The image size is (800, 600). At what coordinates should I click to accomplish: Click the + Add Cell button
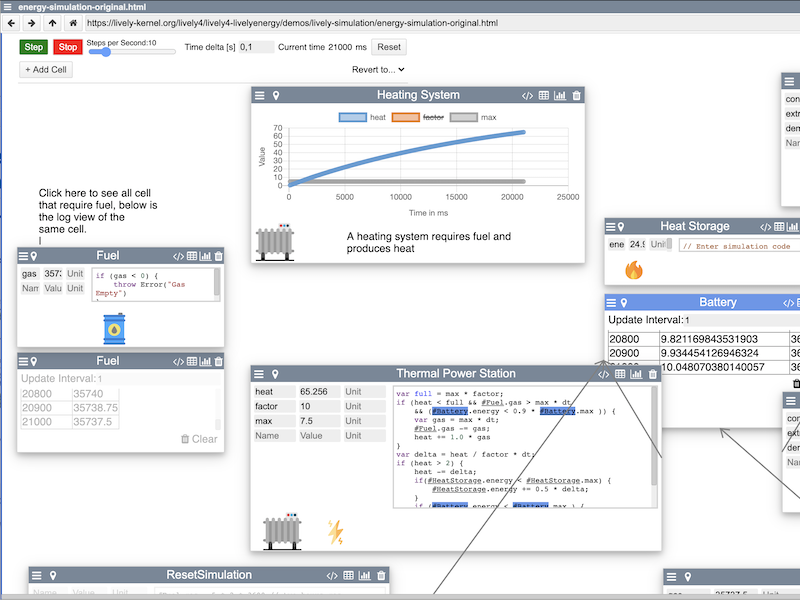46,70
